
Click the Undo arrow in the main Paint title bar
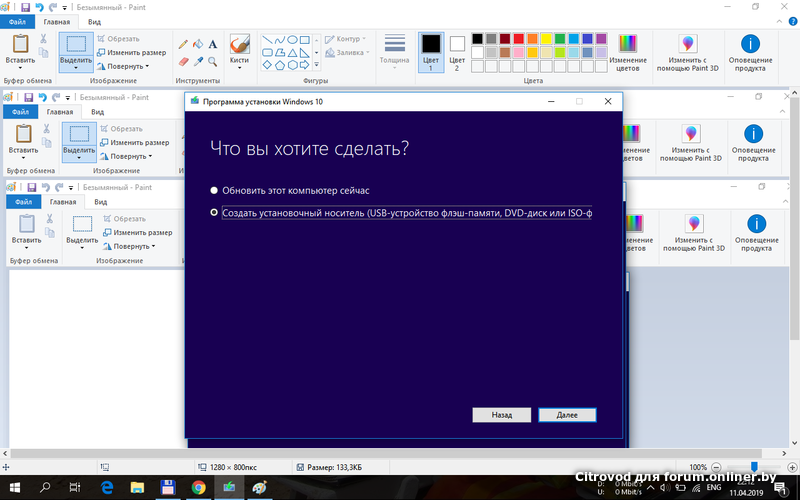pyautogui.click(x=39, y=7)
